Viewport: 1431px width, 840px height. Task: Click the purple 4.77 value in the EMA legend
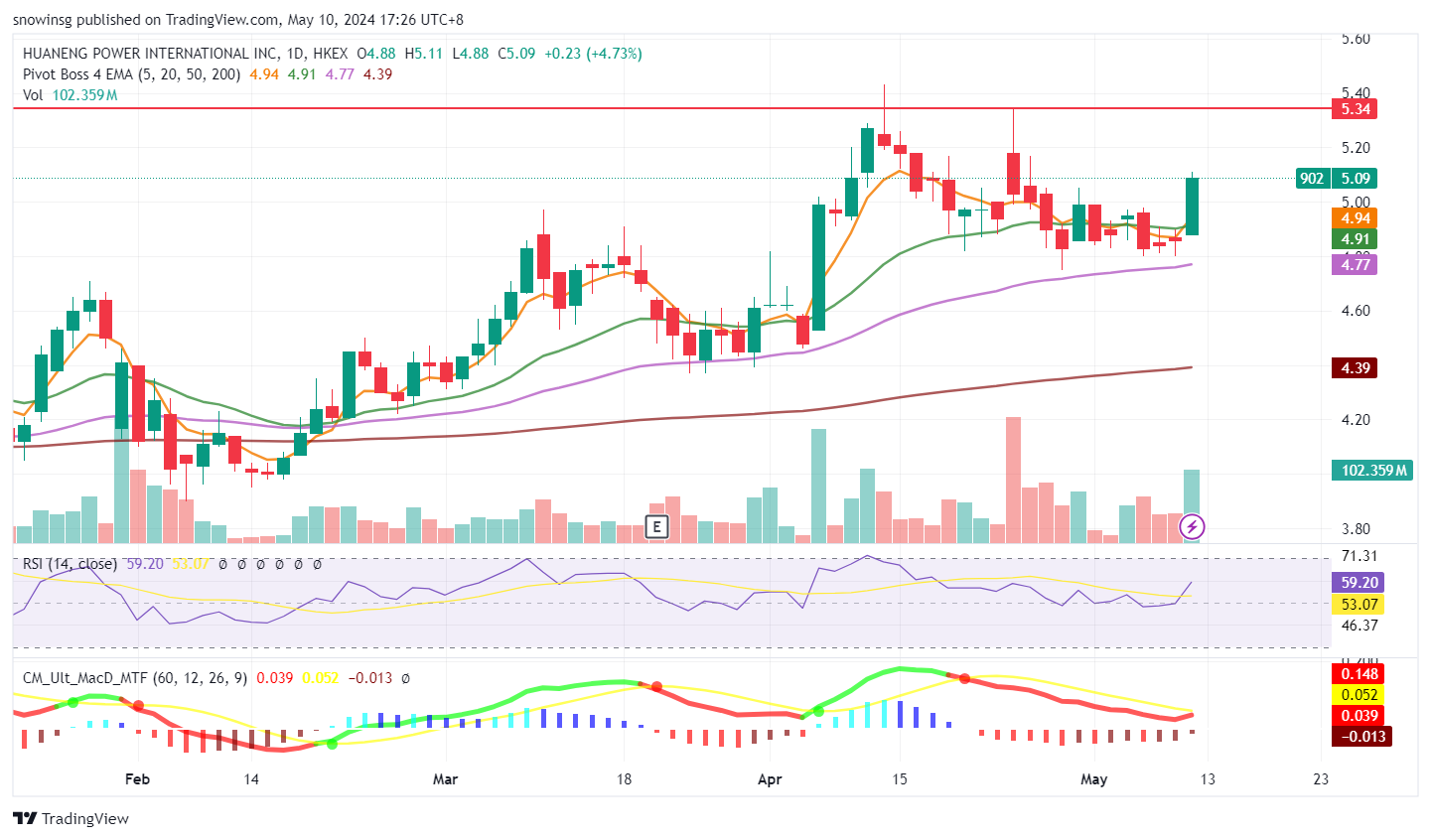[x=340, y=74]
